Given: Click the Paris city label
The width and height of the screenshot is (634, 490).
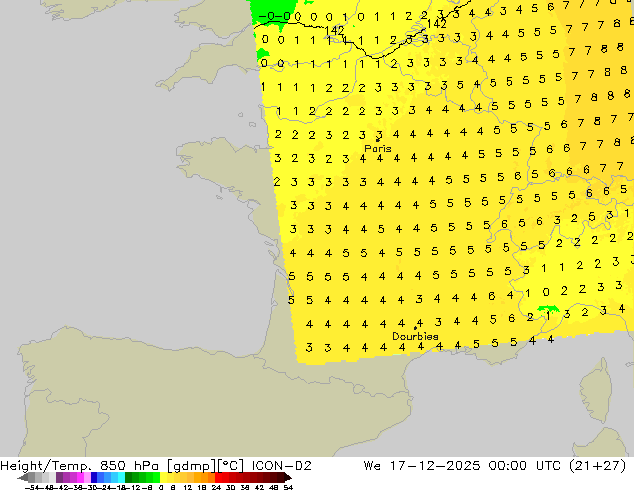Looking at the screenshot, I should [378, 149].
